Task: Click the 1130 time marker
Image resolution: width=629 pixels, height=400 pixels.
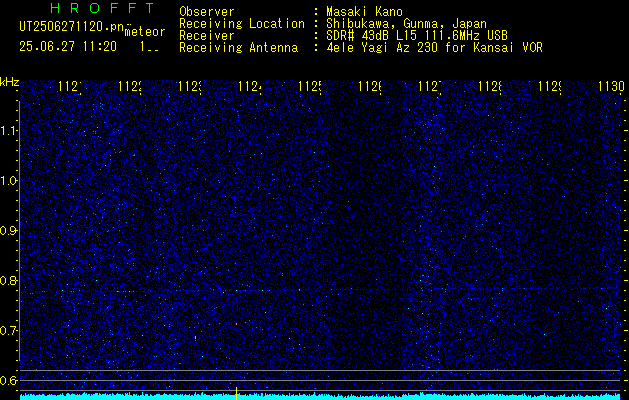Action: pos(611,87)
